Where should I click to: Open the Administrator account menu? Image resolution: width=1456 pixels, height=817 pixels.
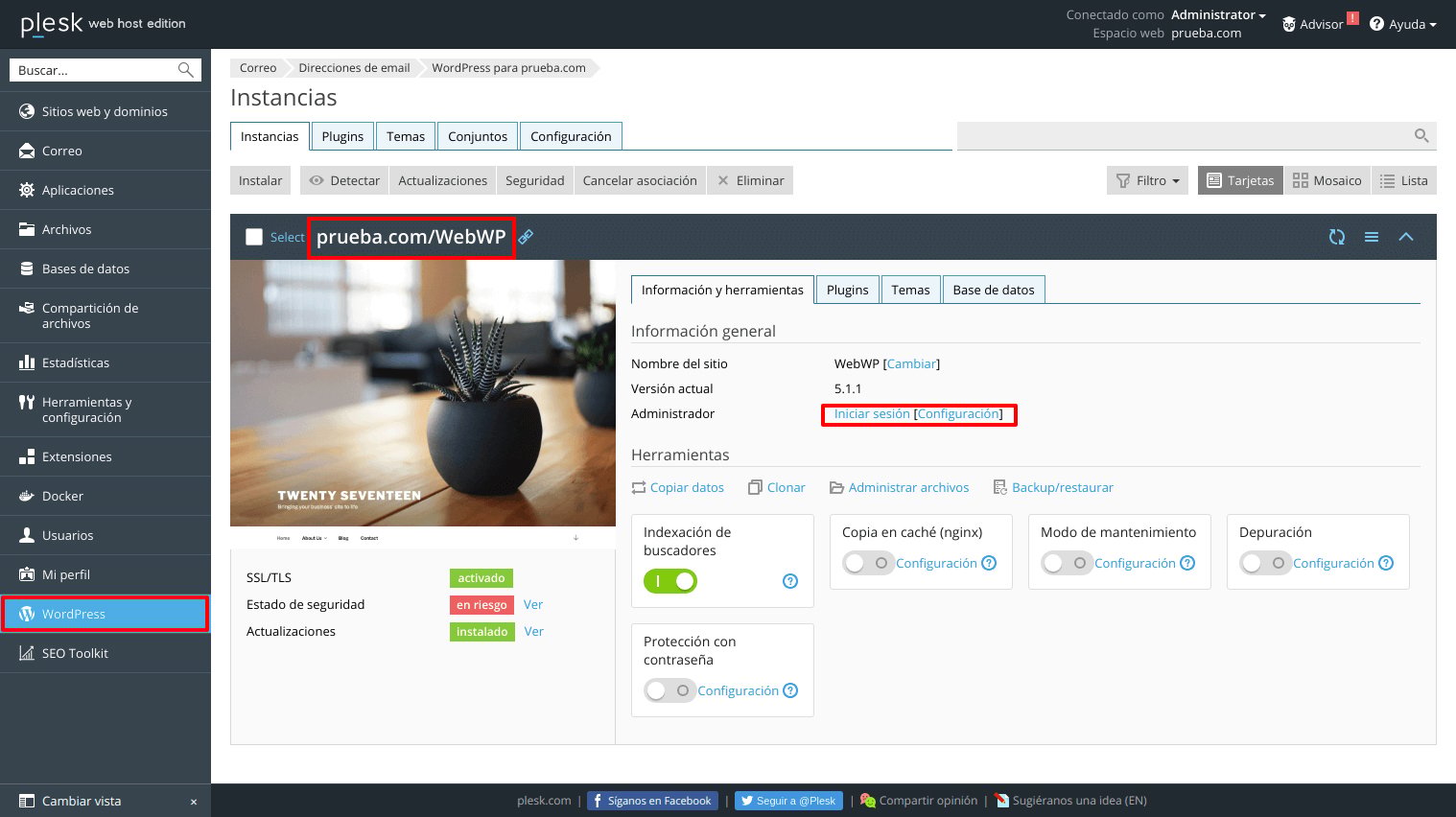pyautogui.click(x=1218, y=14)
